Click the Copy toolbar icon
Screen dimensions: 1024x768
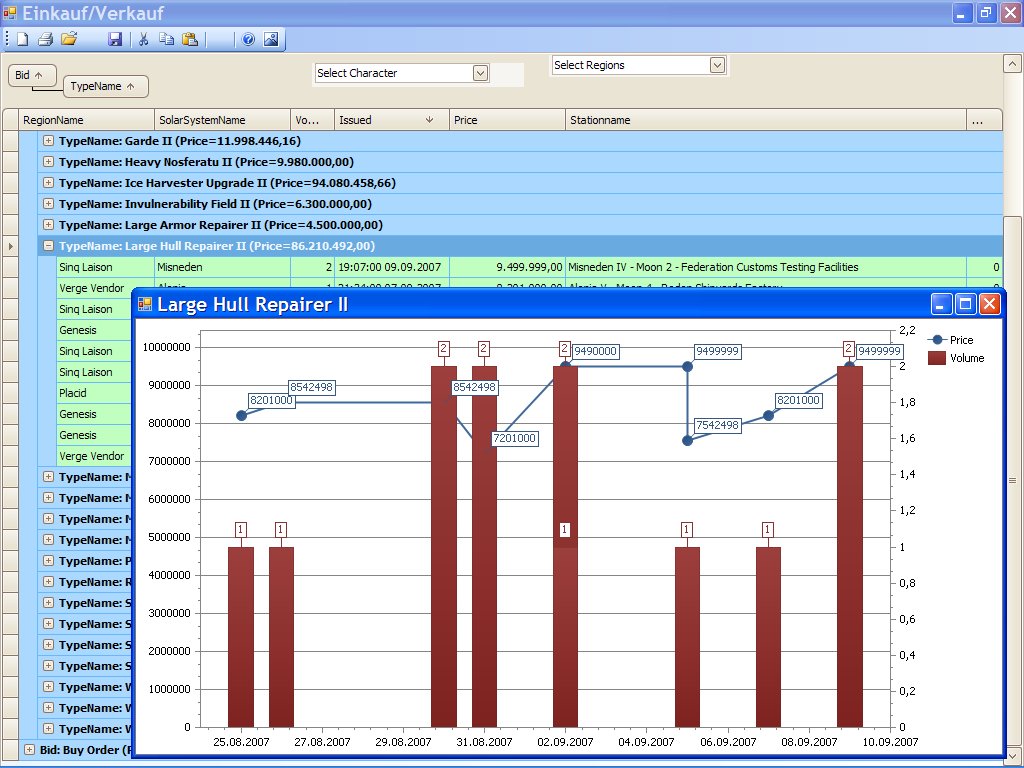click(x=166, y=40)
